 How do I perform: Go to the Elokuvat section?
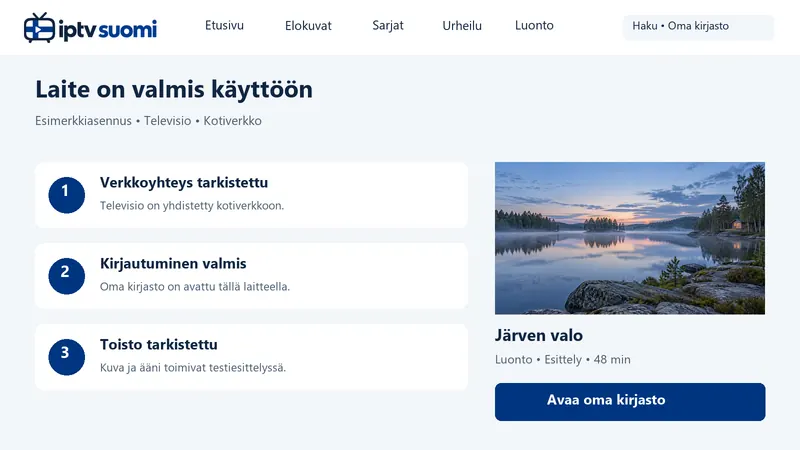(308, 26)
